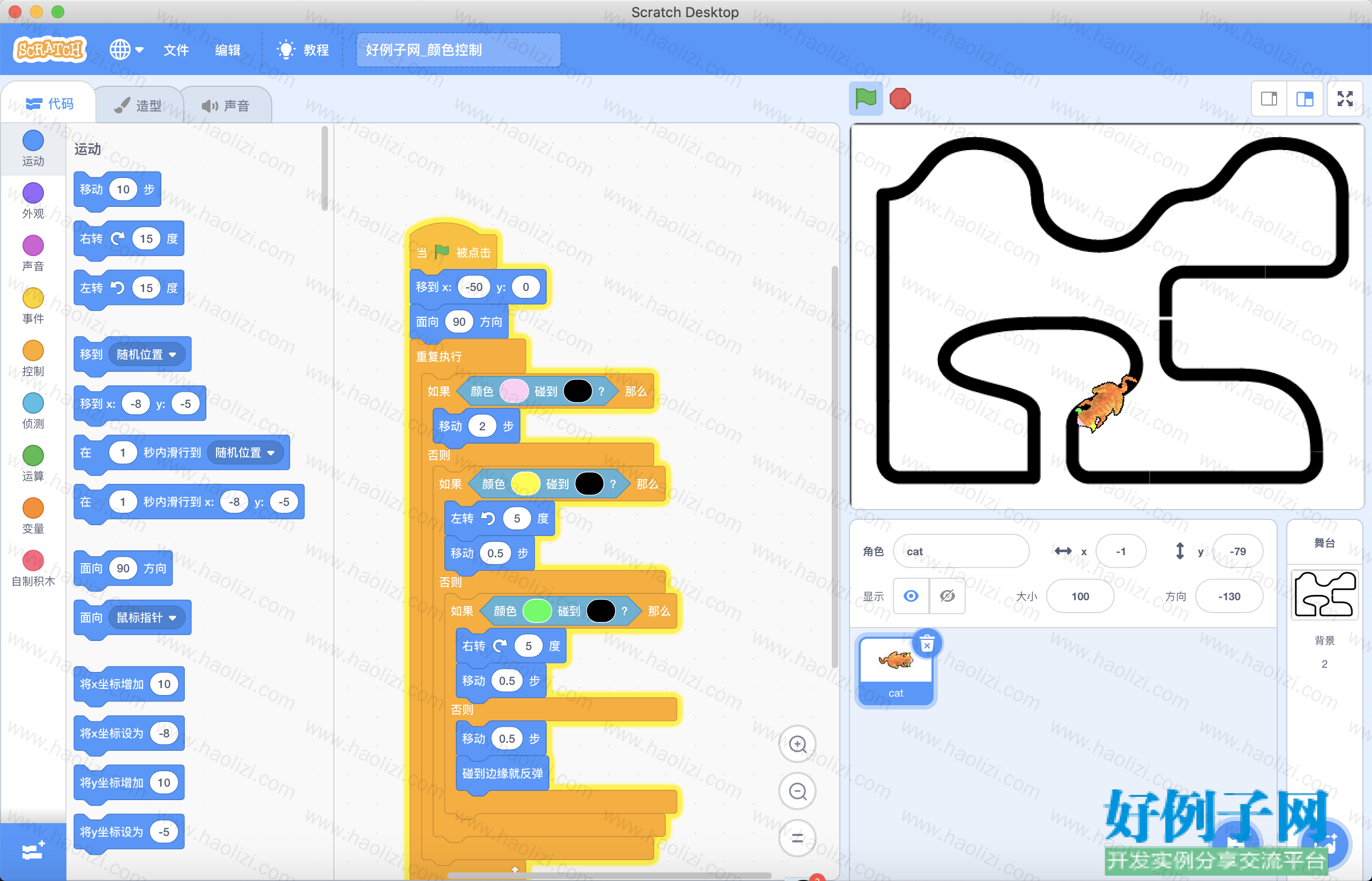Open 随机位置 dropdown in glide block
The image size is (1372, 881).
(x=245, y=452)
